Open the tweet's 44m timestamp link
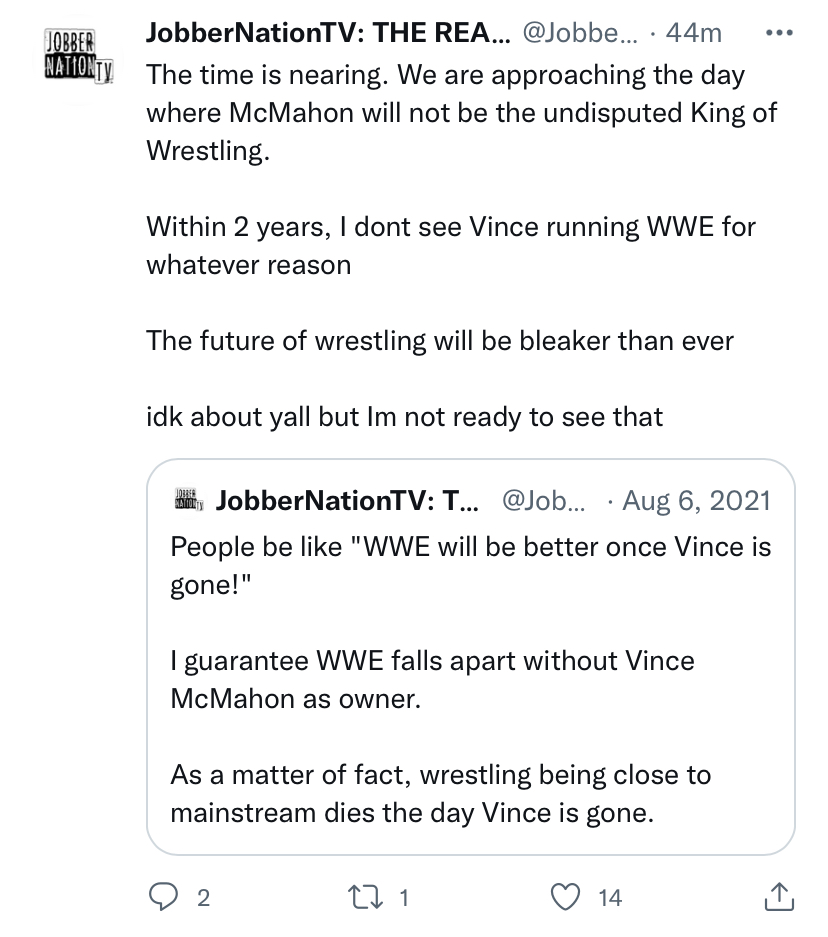This screenshot has width=828, height=937. (x=693, y=33)
